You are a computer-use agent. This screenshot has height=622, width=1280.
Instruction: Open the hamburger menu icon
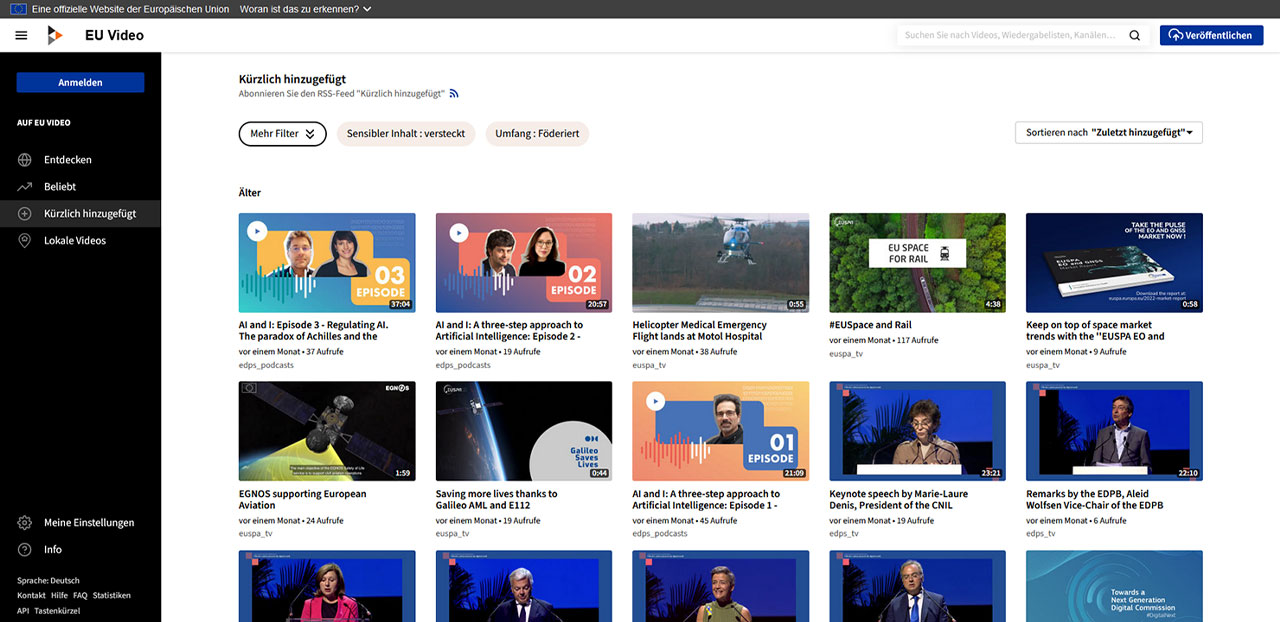pos(21,35)
